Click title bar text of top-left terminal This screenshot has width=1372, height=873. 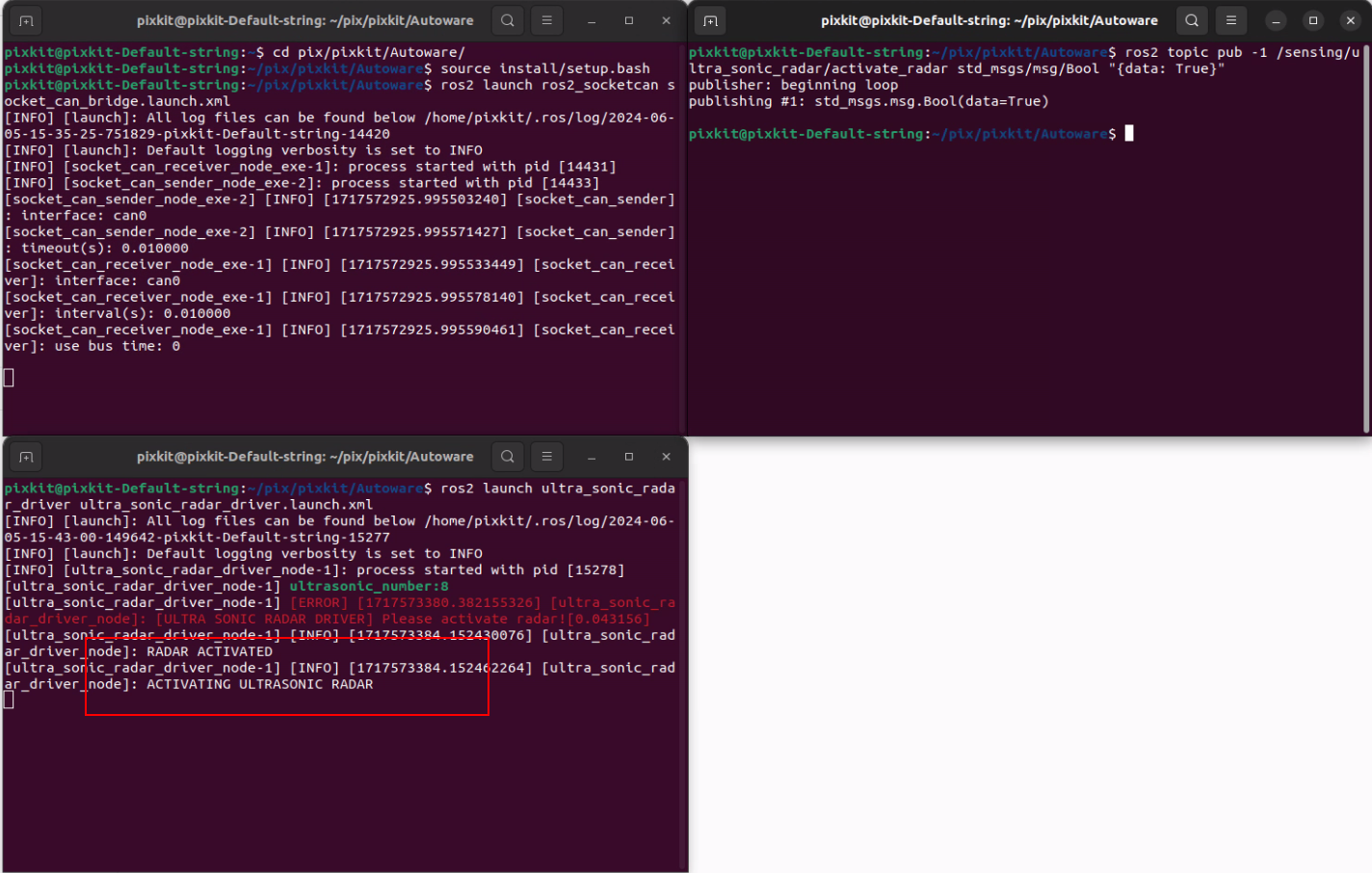pos(305,20)
